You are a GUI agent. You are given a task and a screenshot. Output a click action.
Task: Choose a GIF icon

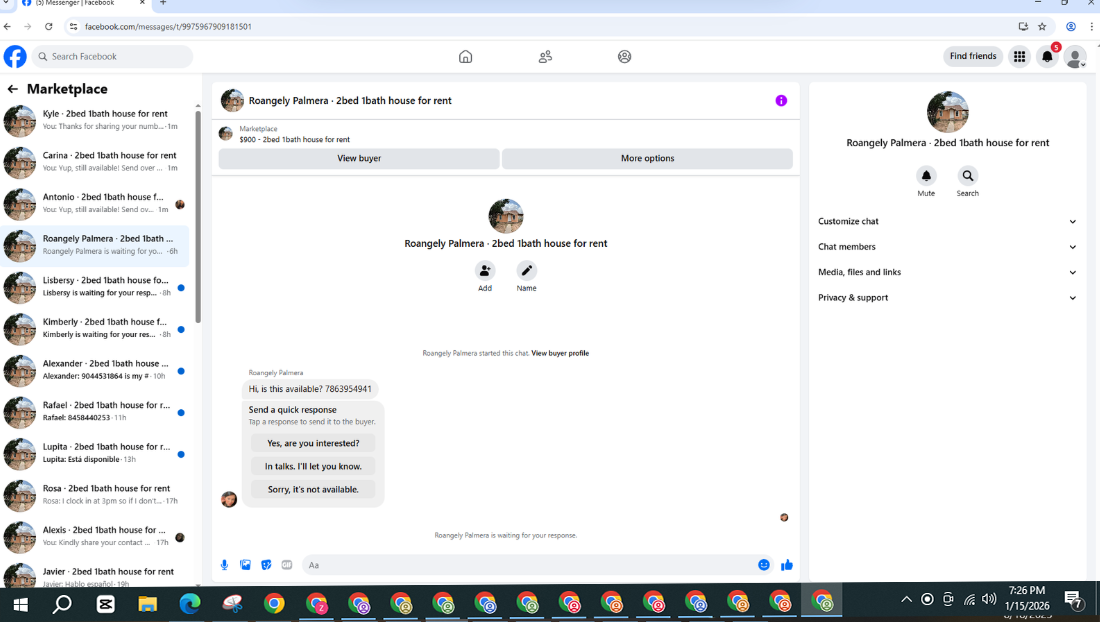pyautogui.click(x=287, y=565)
